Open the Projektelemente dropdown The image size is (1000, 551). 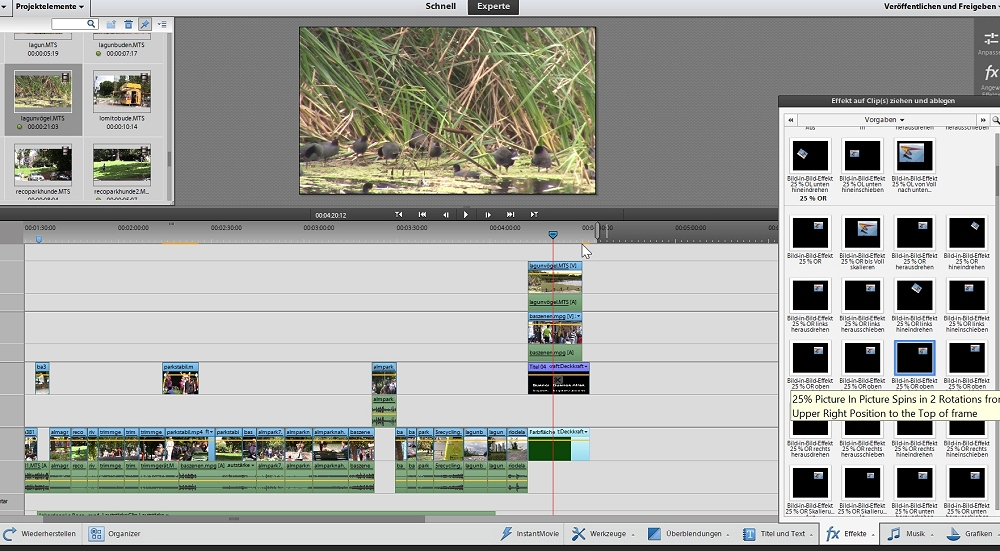pyautogui.click(x=50, y=6)
